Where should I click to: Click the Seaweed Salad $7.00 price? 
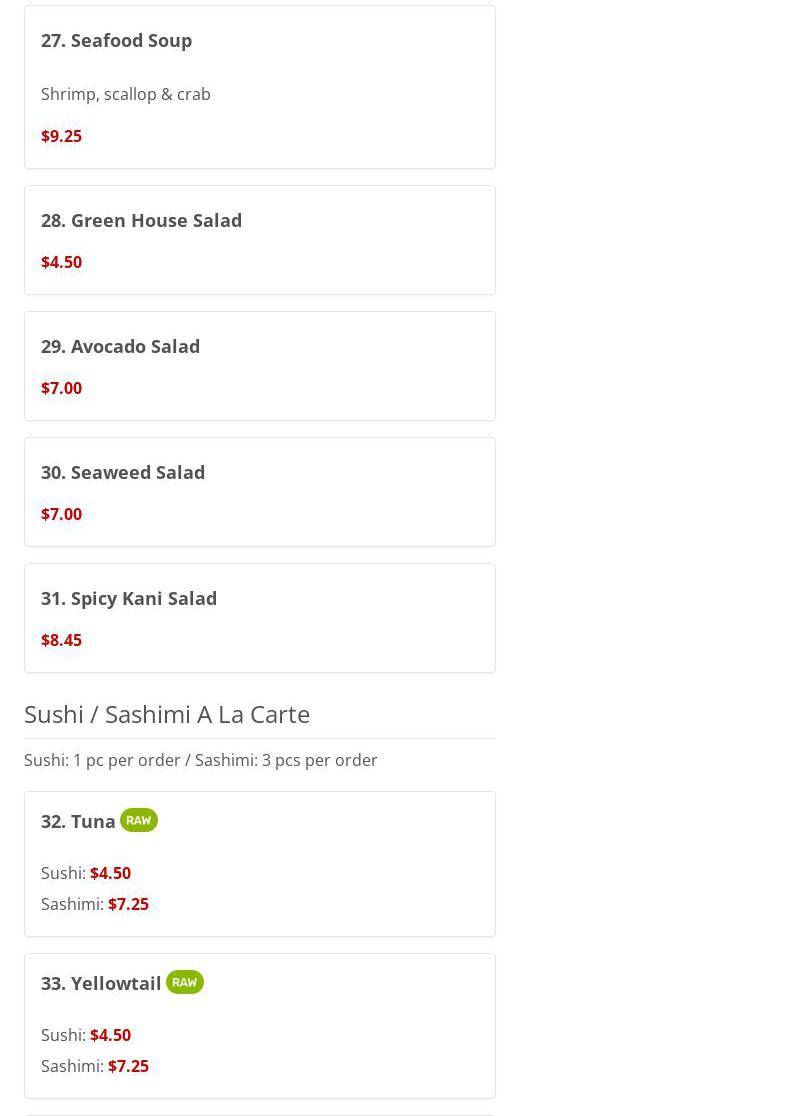[x=61, y=514]
